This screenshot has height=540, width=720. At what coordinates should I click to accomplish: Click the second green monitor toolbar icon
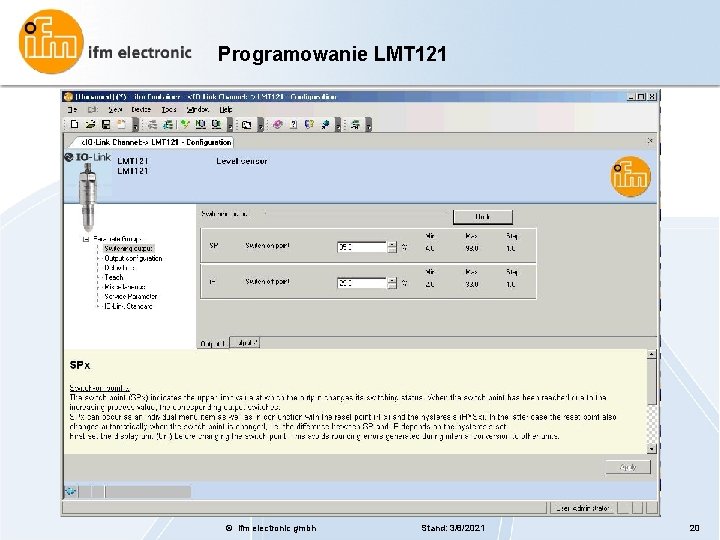coord(216,124)
